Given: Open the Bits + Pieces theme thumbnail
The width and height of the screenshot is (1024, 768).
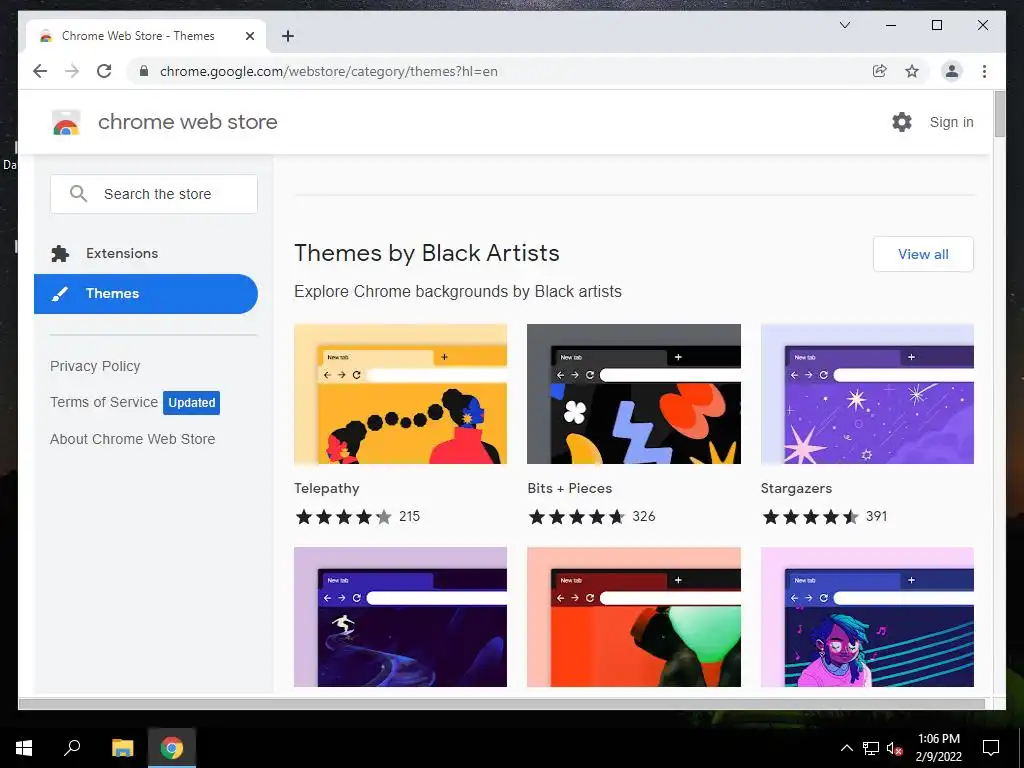Looking at the screenshot, I should click(634, 394).
